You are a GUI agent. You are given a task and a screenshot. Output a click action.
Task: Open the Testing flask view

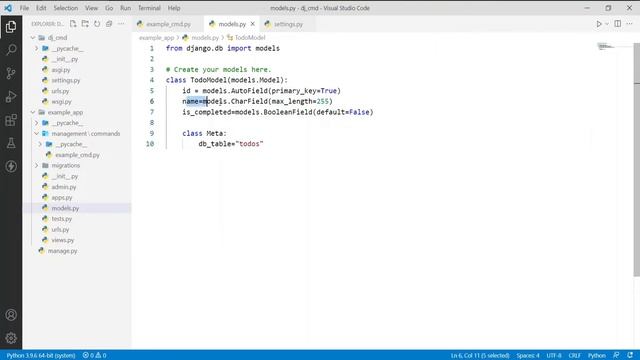point(11,143)
